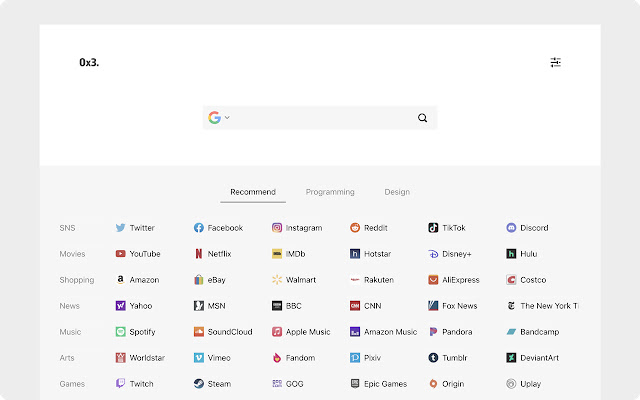Open the Apple Music link

pos(301,332)
